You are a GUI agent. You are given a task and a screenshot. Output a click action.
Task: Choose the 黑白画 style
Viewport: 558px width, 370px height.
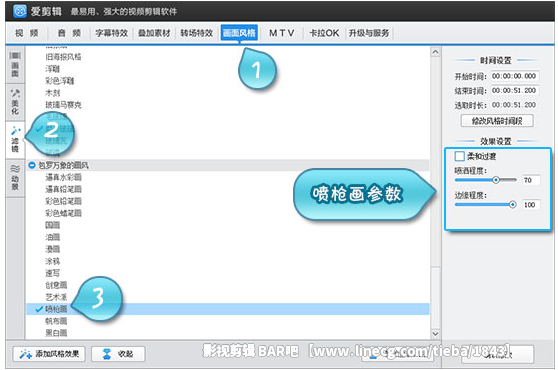pos(56,333)
